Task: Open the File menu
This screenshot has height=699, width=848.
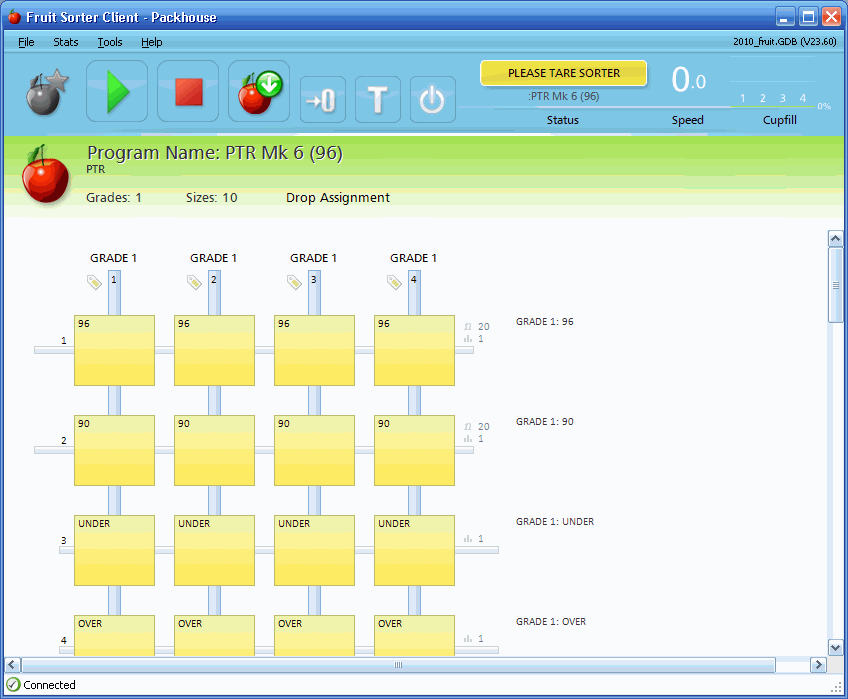Action: (x=26, y=42)
